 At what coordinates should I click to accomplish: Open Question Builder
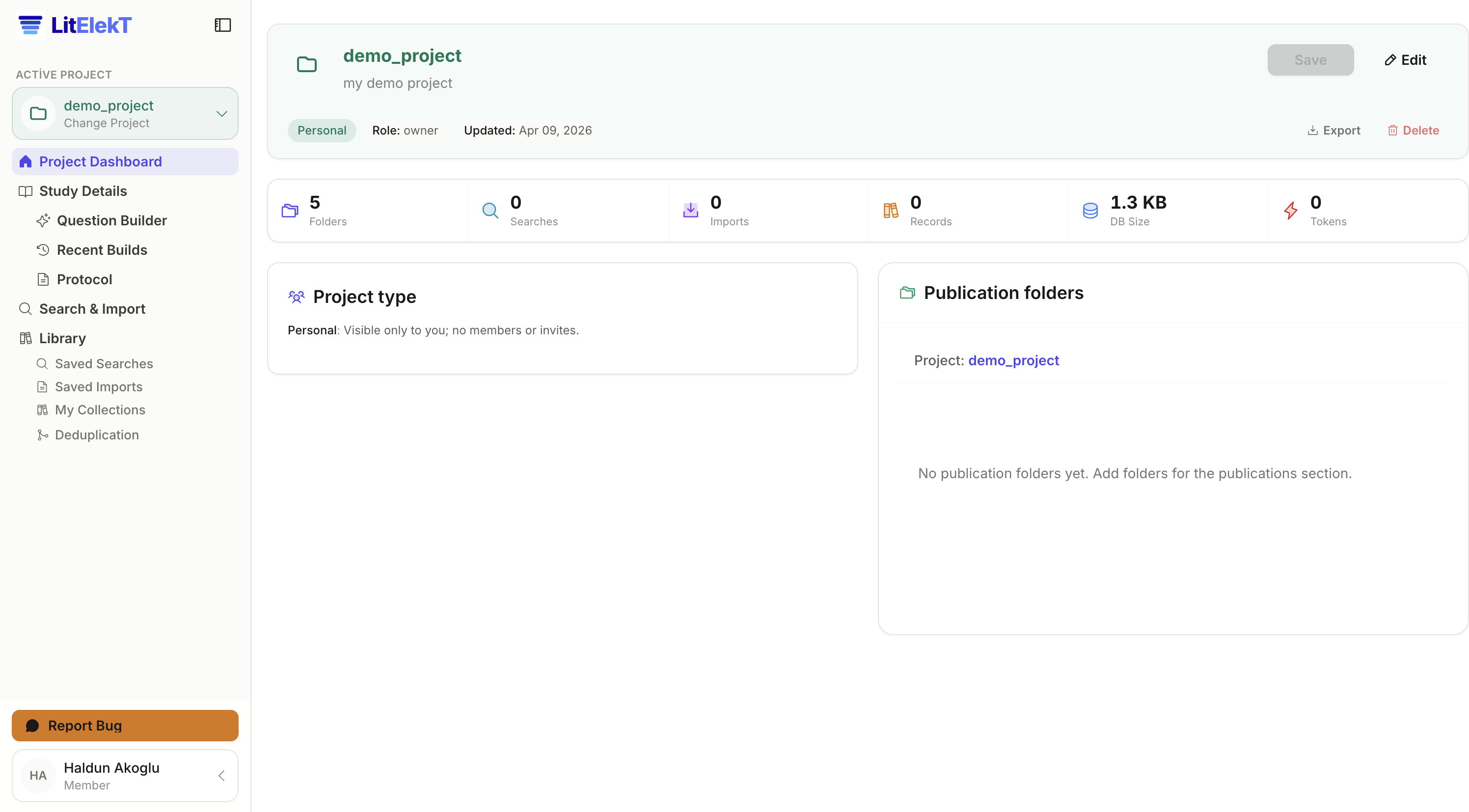coord(112,220)
